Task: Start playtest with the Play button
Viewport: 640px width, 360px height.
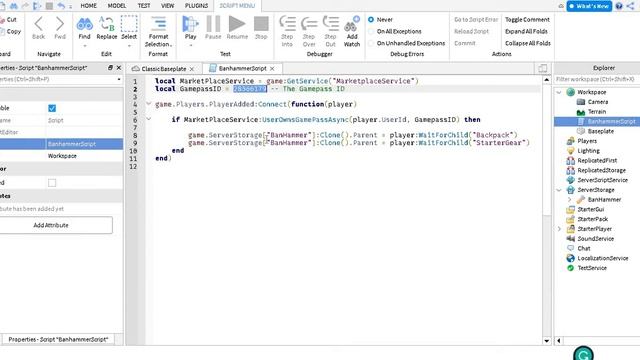Action: point(190,28)
